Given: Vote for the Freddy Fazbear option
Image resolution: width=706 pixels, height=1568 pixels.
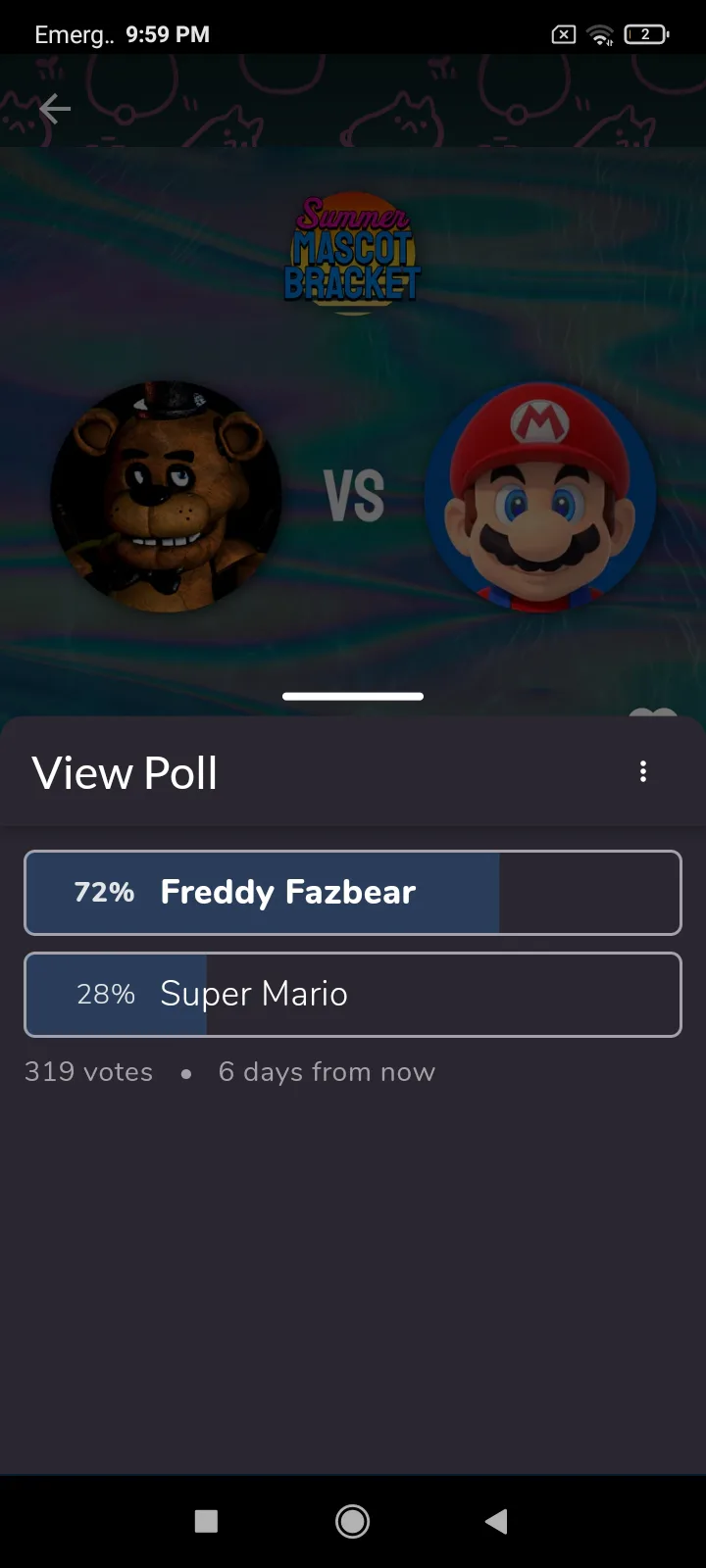Looking at the screenshot, I should click(x=352, y=893).
